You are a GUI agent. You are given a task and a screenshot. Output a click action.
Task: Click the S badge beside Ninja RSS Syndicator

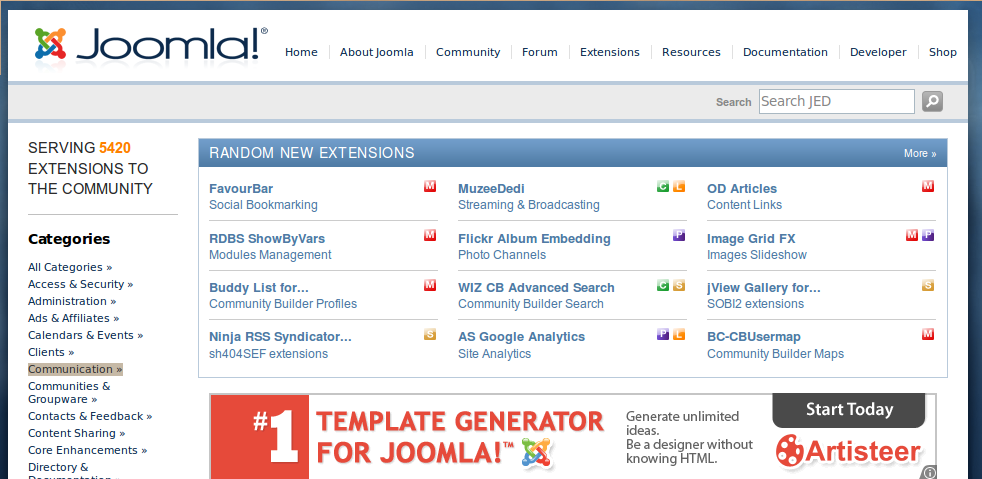coord(430,334)
